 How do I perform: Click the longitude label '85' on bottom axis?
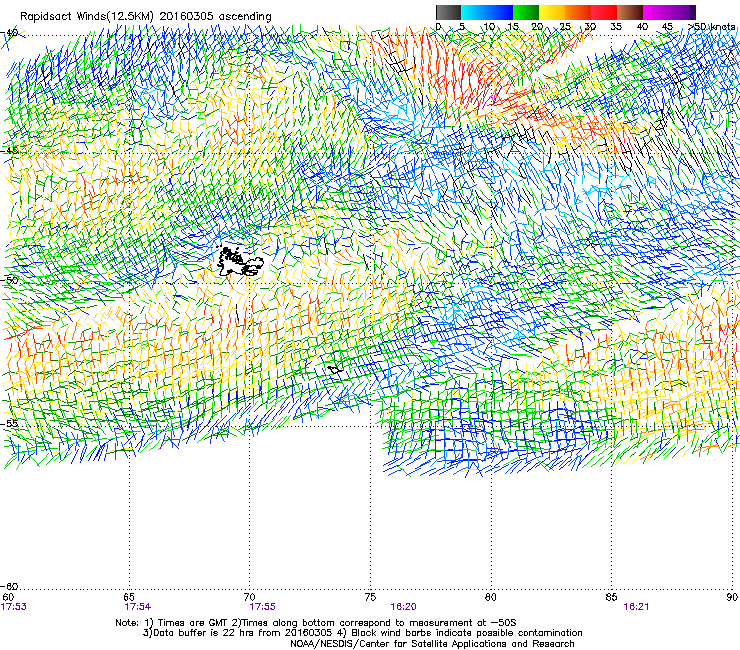click(611, 597)
